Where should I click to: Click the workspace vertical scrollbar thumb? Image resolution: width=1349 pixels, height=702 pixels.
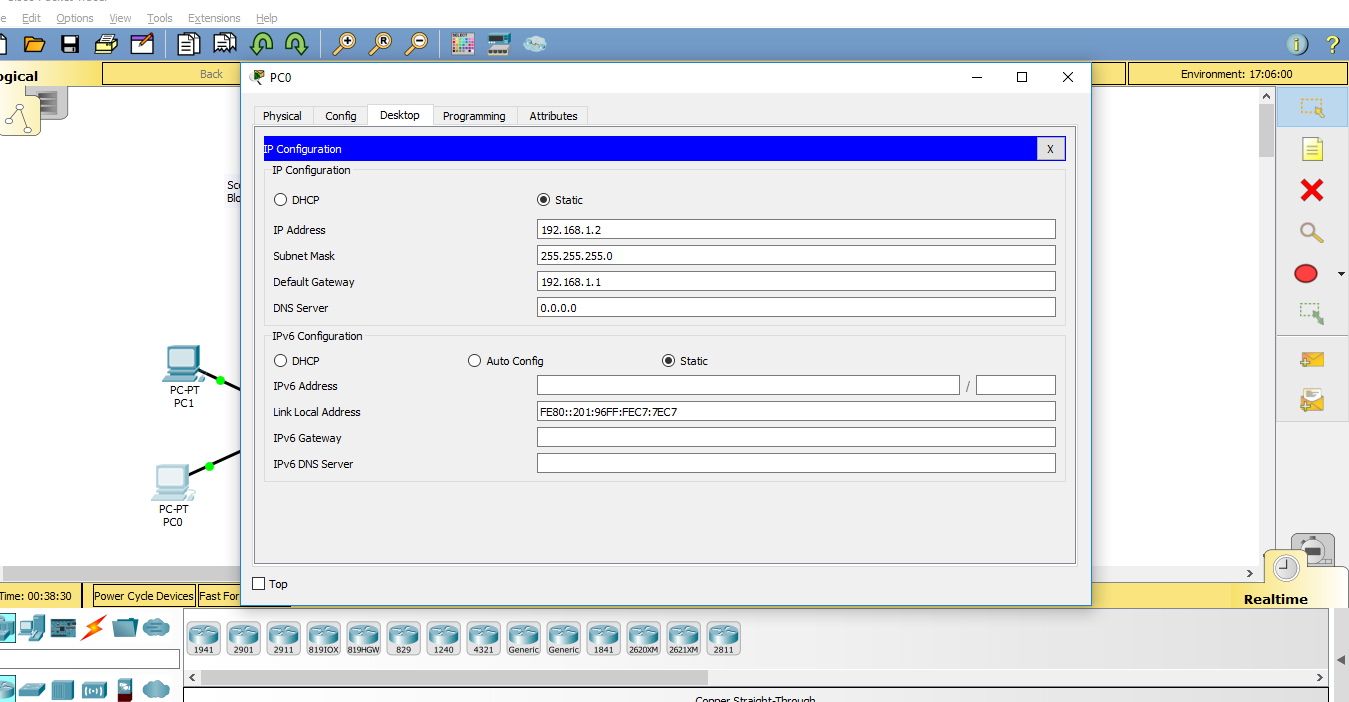click(1266, 130)
